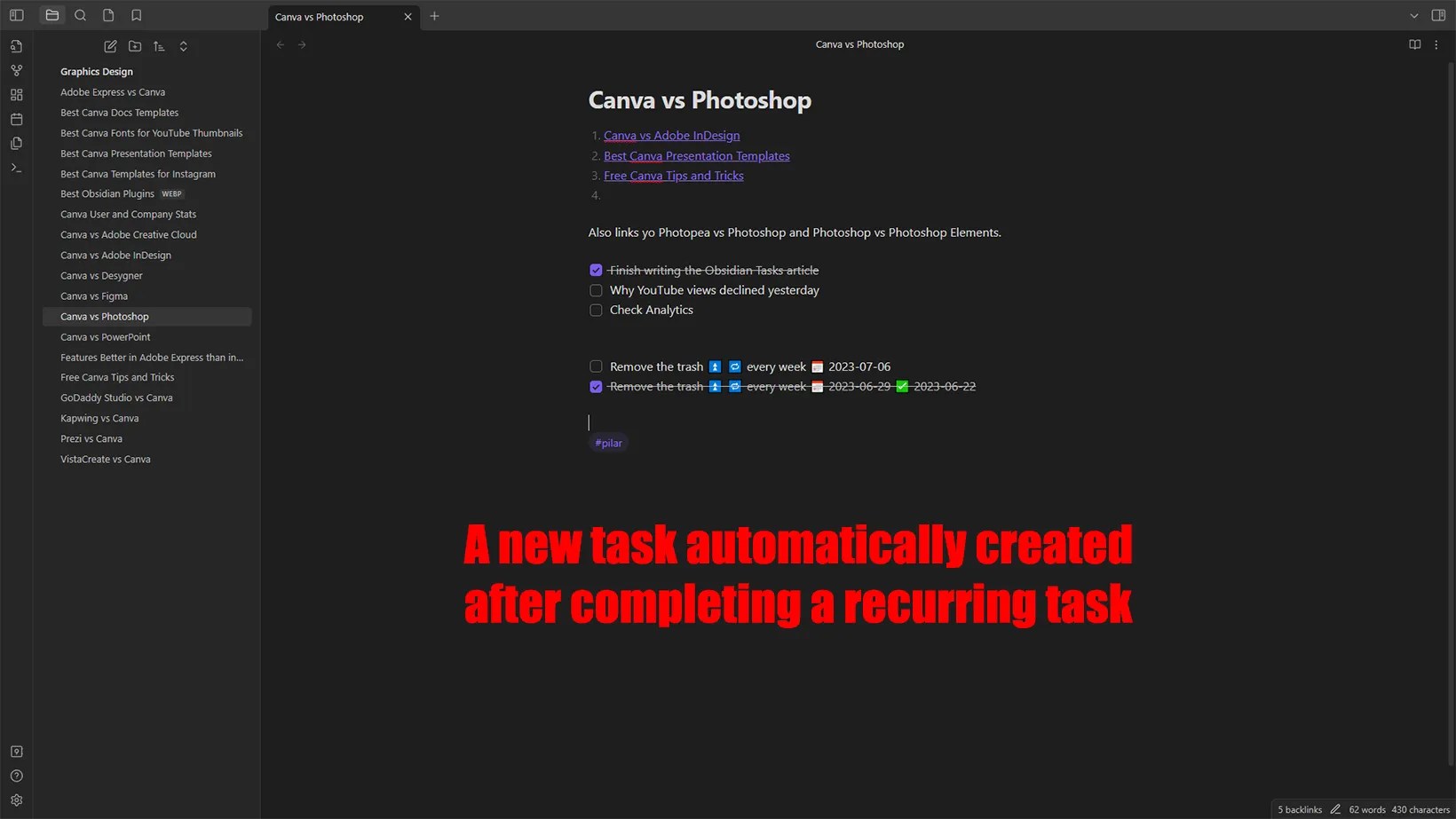This screenshot has width=1456, height=819.
Task: Open the daily note calendar icon
Action: (16, 119)
